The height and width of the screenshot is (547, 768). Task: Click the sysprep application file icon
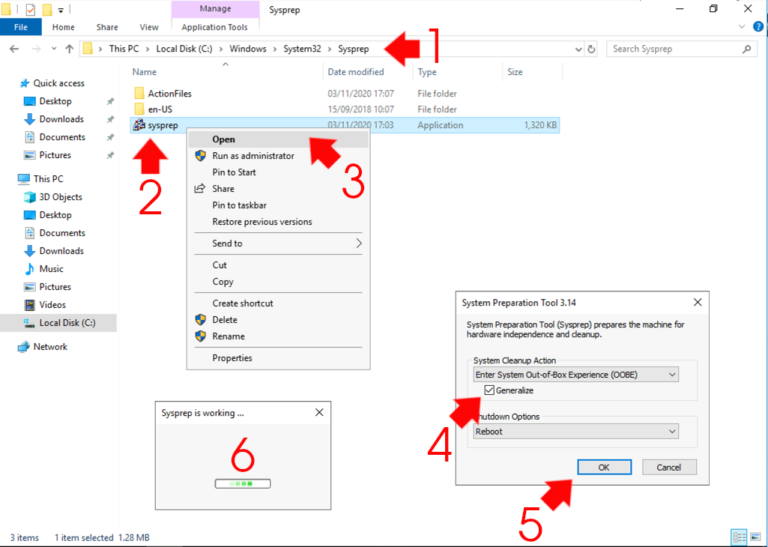(139, 126)
